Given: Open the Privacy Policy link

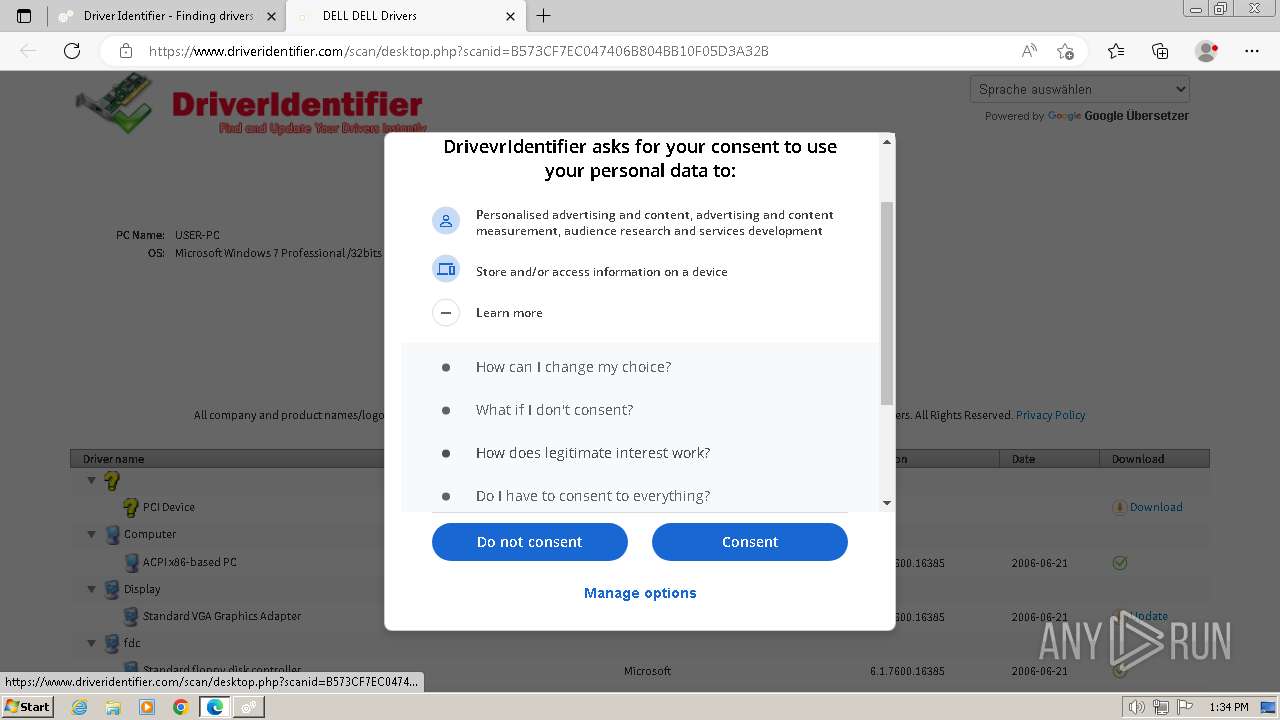Looking at the screenshot, I should (1050, 415).
